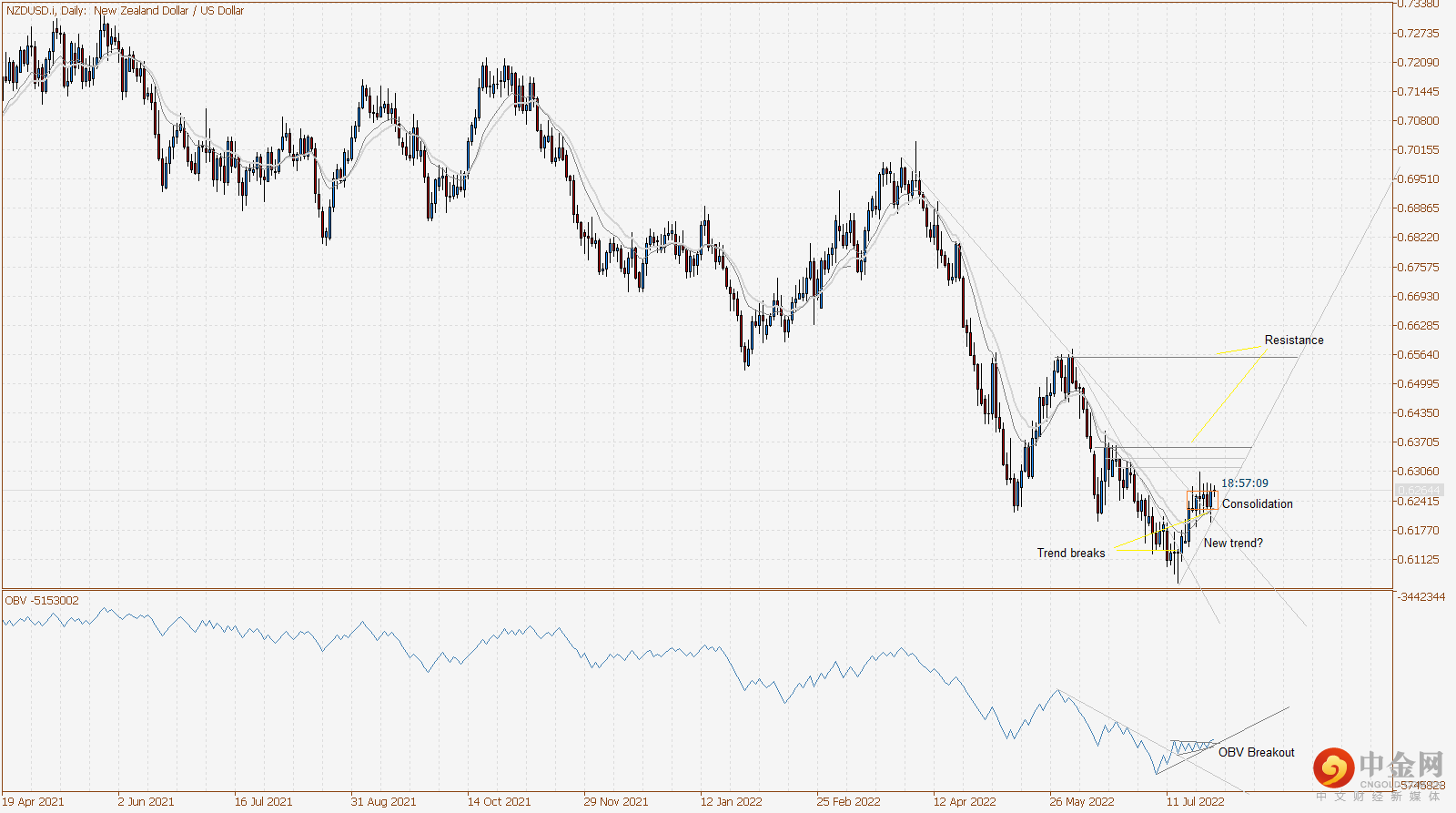Click the 0.61125 price axis label

pyautogui.click(x=1418, y=560)
